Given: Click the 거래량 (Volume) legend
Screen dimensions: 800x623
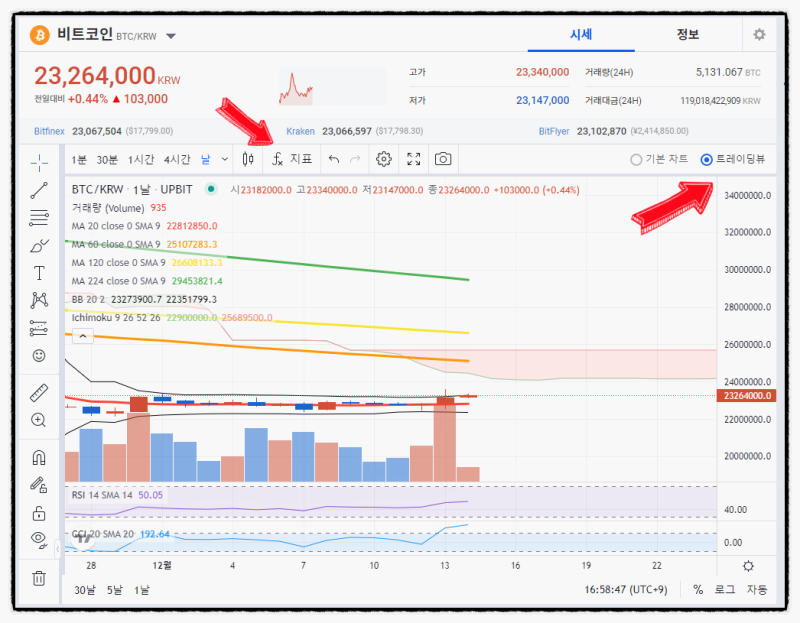Looking at the screenshot, I should 119,208.
